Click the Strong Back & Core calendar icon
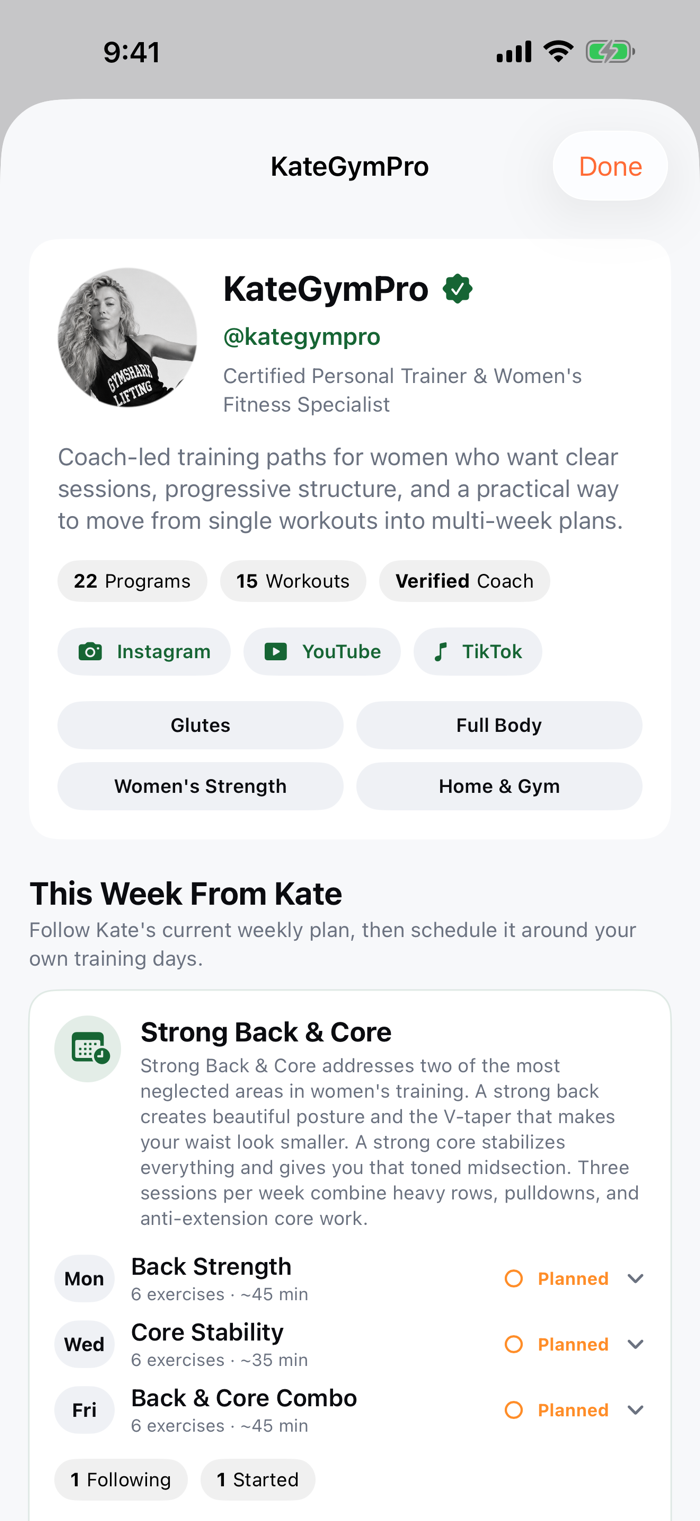This screenshot has height=1521, width=700. [x=88, y=1049]
